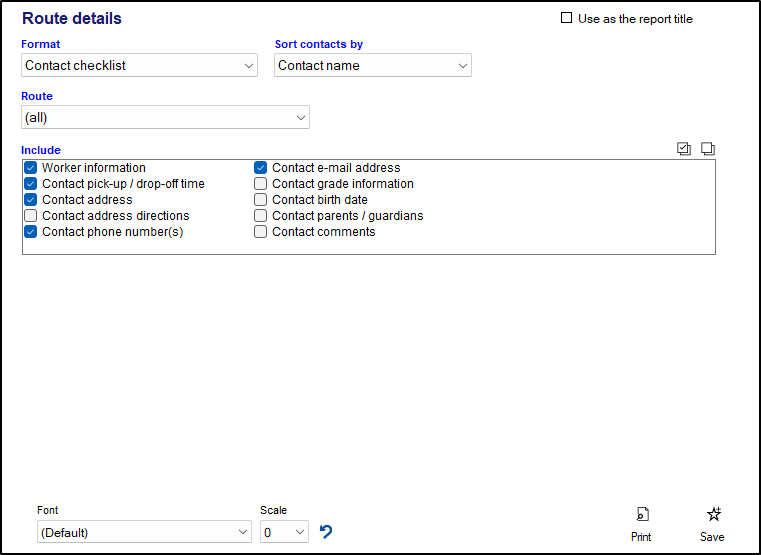761x555 pixels.
Task: Enable Contact grade information
Action: pyautogui.click(x=261, y=184)
